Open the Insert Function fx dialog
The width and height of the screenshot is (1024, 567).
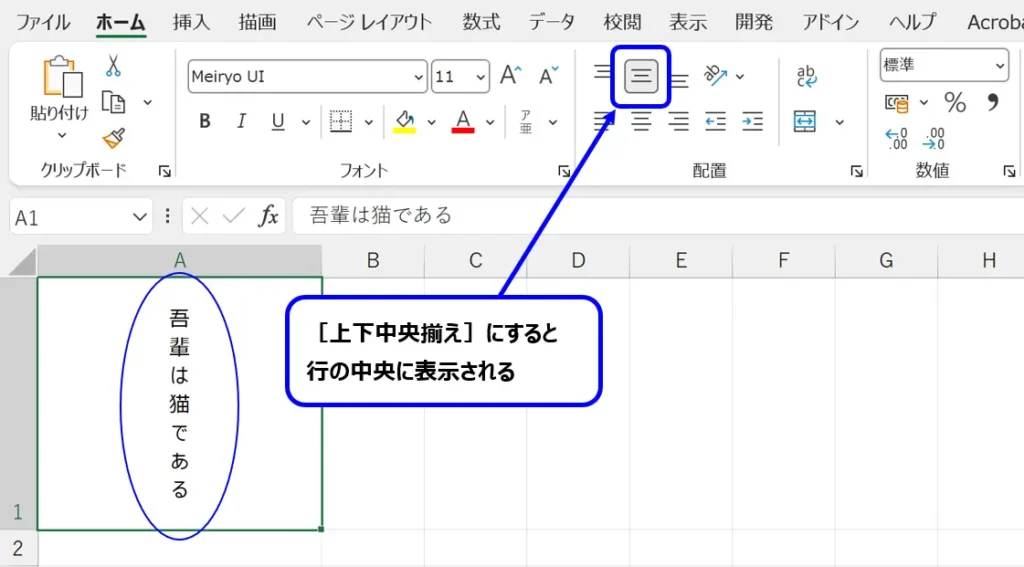point(268,216)
